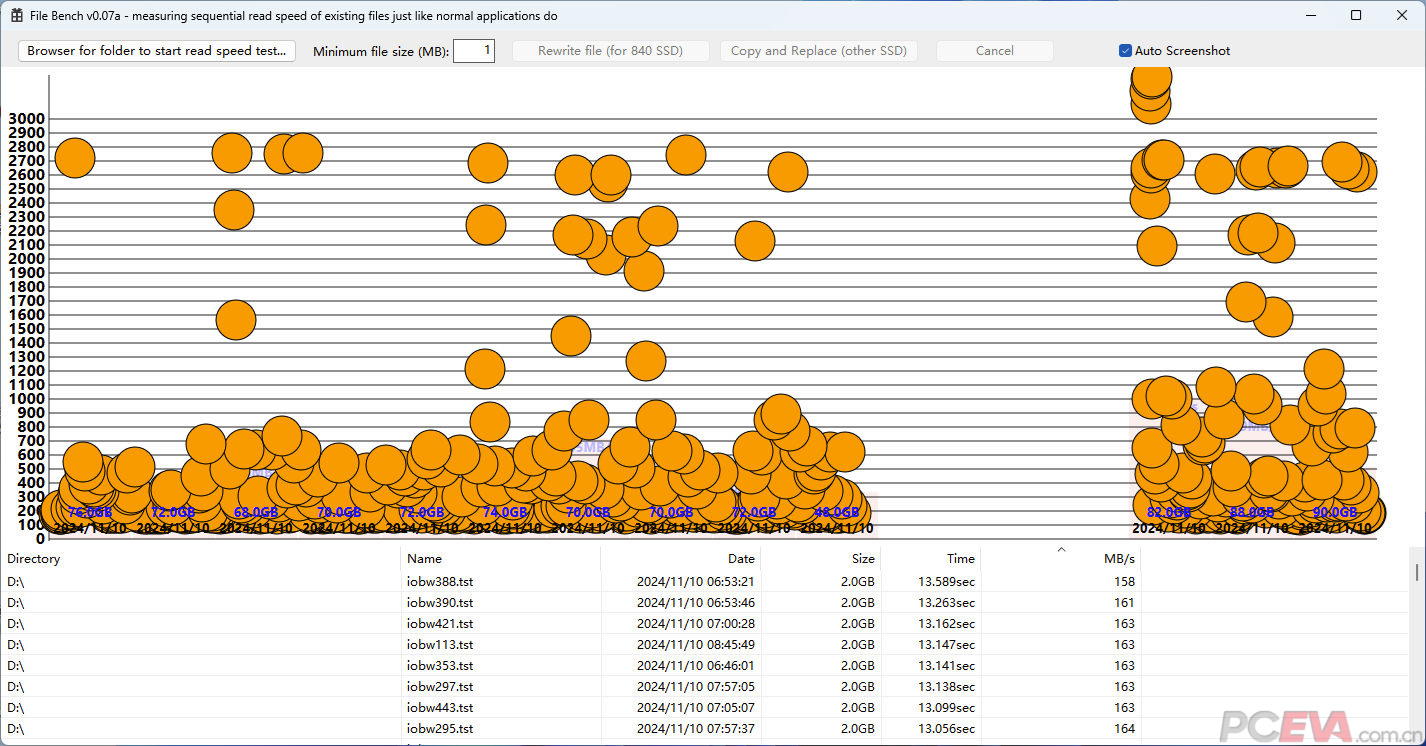Viewport: 1426px width, 746px height.
Task: Sort list by the Directory column header
Action: [x=200, y=559]
